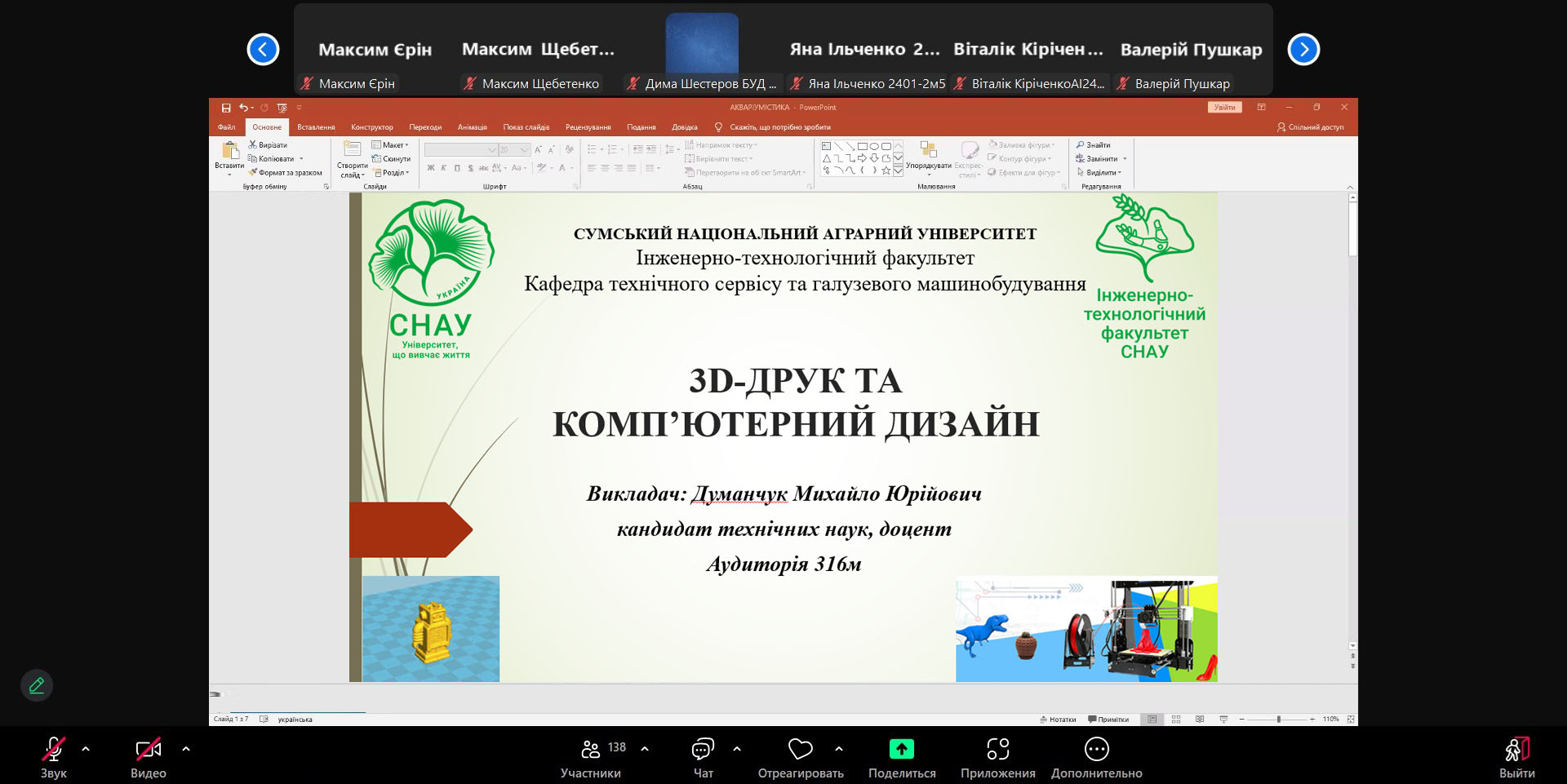Click the zoom in plus button
The image size is (1567, 784).
pyautogui.click(x=1312, y=719)
